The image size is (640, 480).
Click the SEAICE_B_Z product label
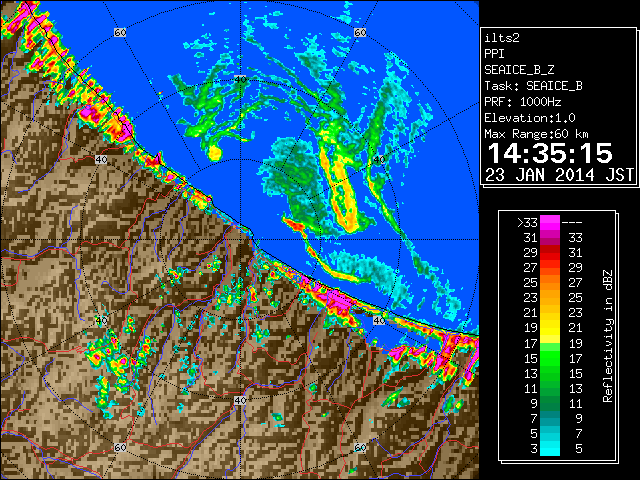point(519,70)
